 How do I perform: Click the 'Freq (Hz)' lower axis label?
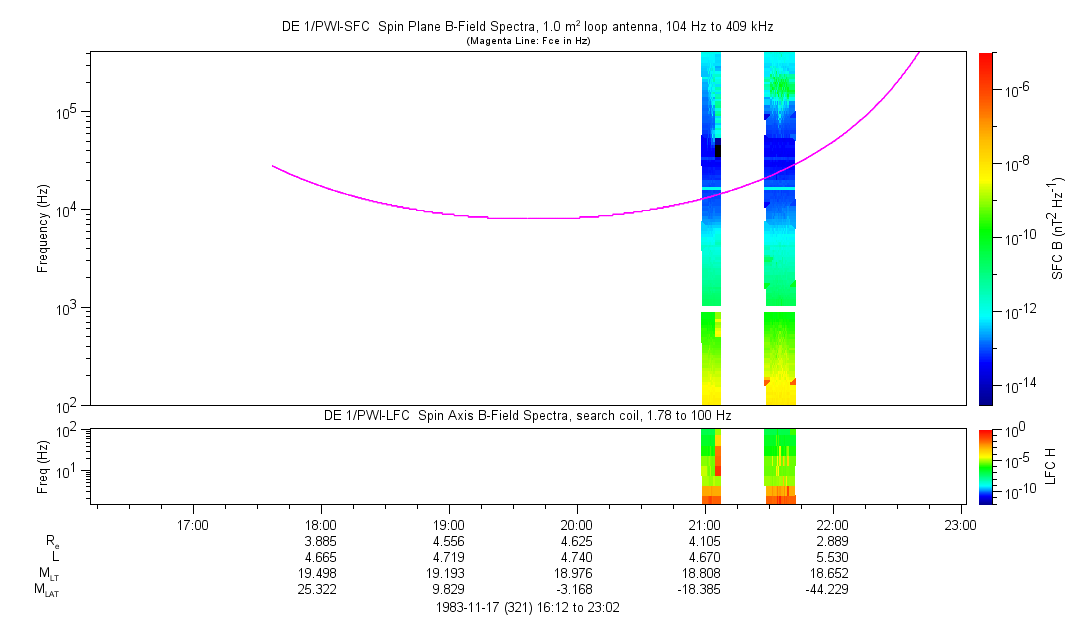click(x=44, y=466)
